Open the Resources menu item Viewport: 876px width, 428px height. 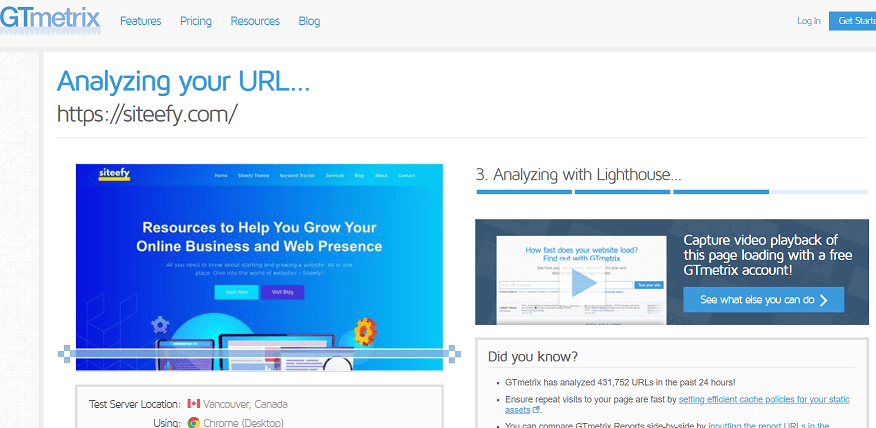(x=255, y=21)
